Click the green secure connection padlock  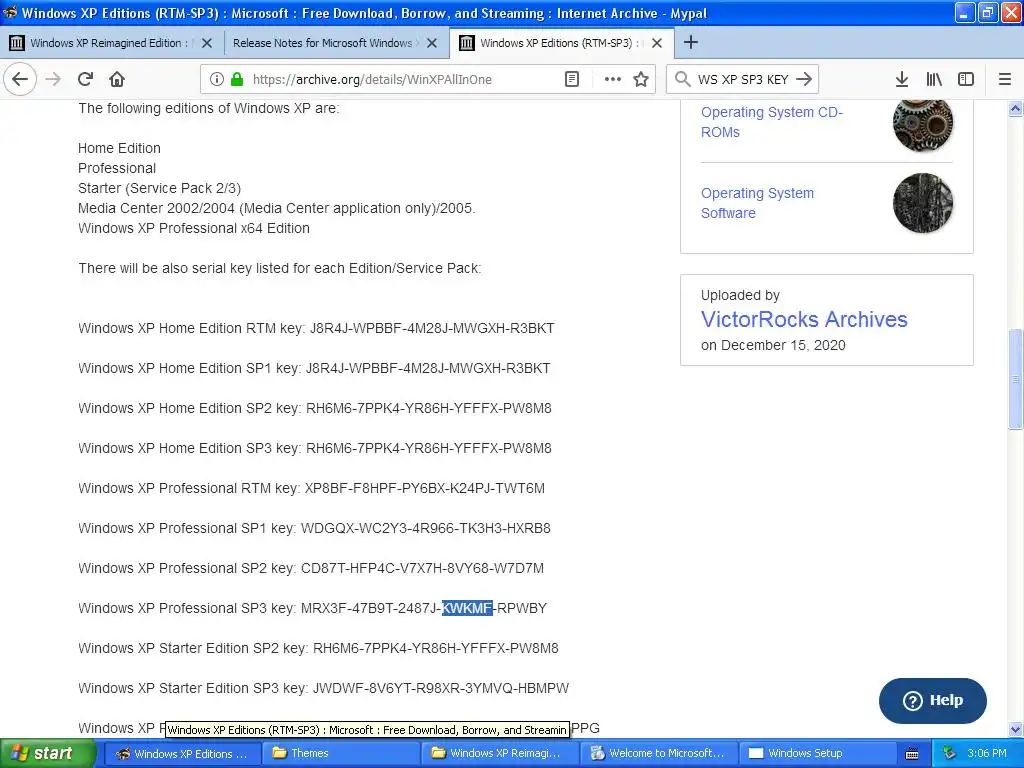tap(237, 79)
